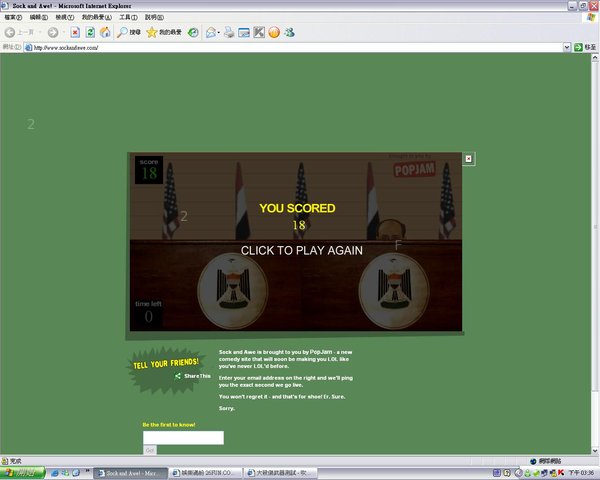Open the 檔案(F) menu
600x480 pixels.
[x=13, y=17]
